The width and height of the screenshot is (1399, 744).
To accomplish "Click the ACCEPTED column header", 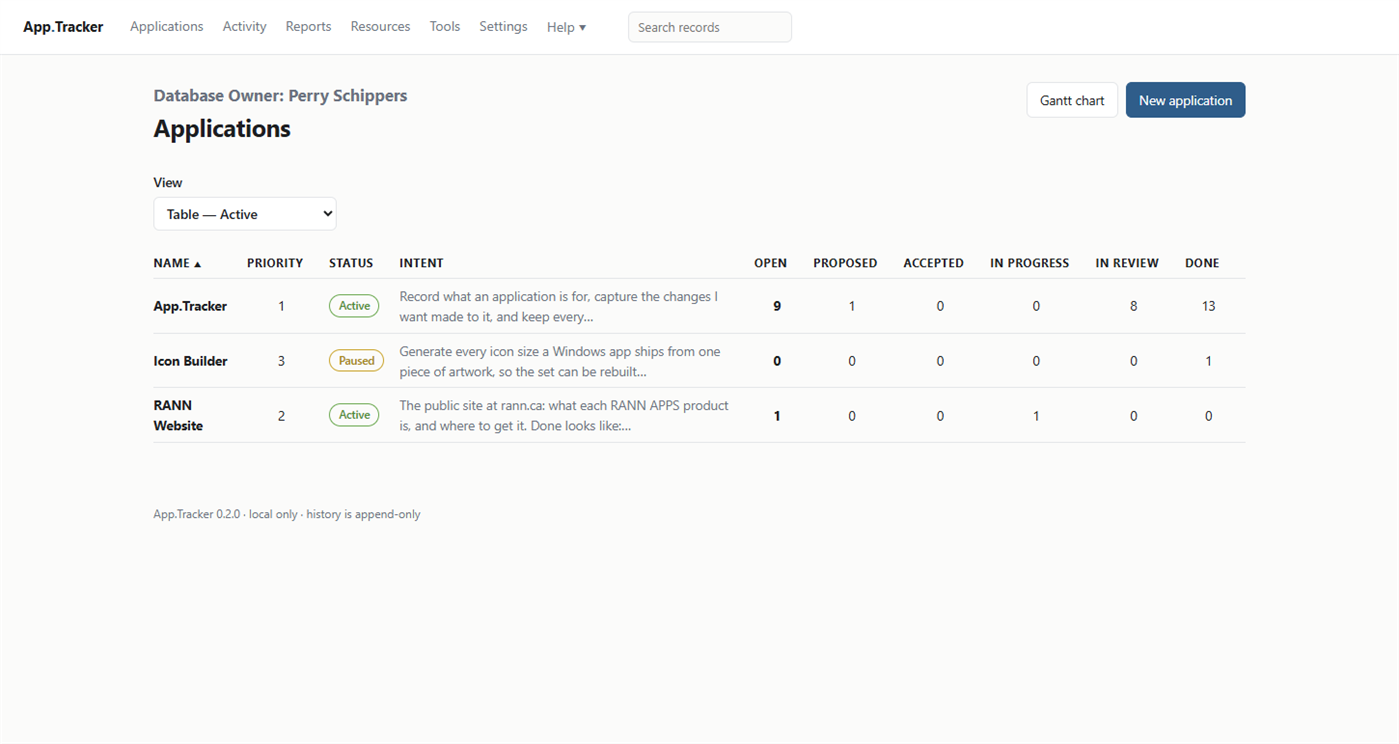I will (x=933, y=263).
